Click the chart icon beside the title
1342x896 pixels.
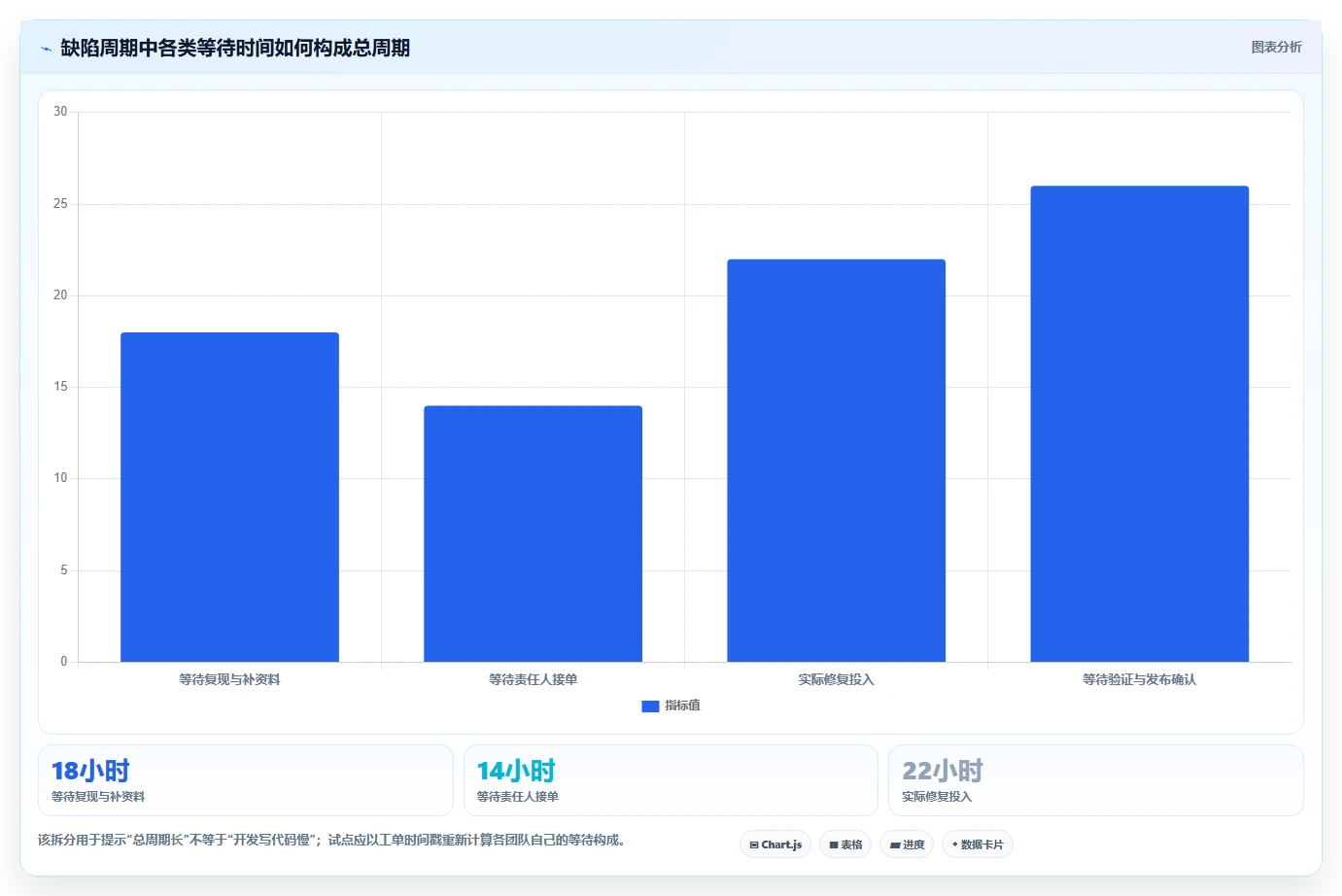point(46,49)
